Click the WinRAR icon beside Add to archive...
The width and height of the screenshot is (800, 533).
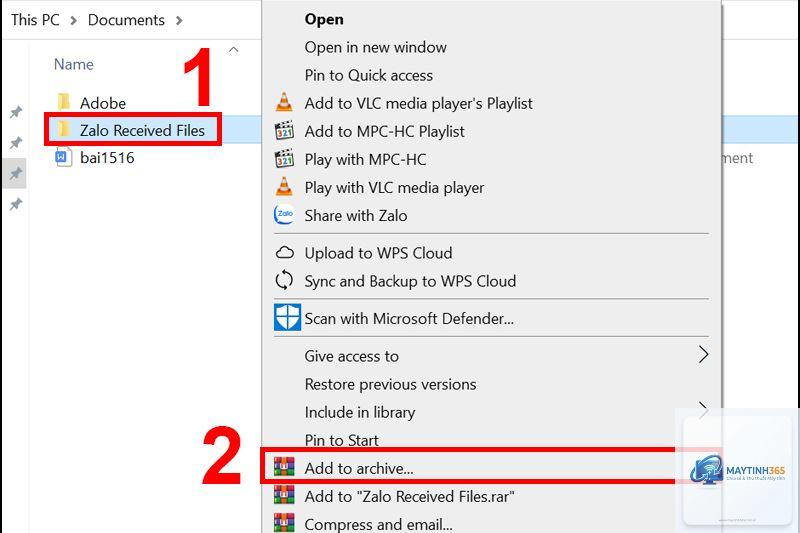[x=284, y=467]
